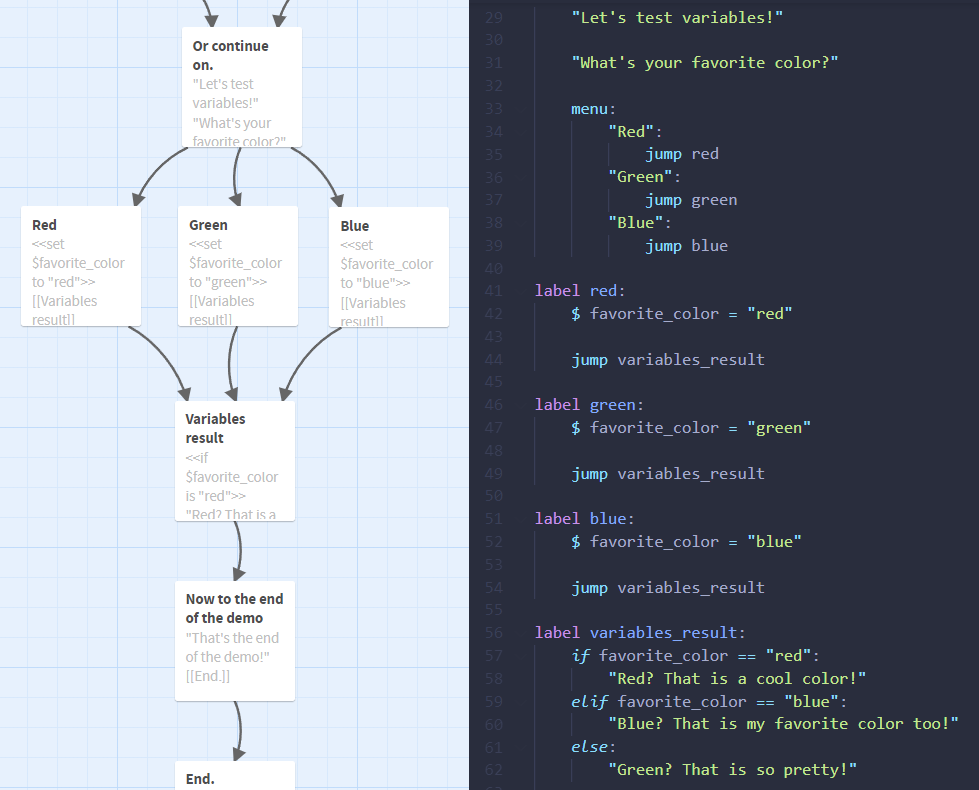Click the "label green:" code line
Viewport: 979px width, 790px height.
[589, 405]
